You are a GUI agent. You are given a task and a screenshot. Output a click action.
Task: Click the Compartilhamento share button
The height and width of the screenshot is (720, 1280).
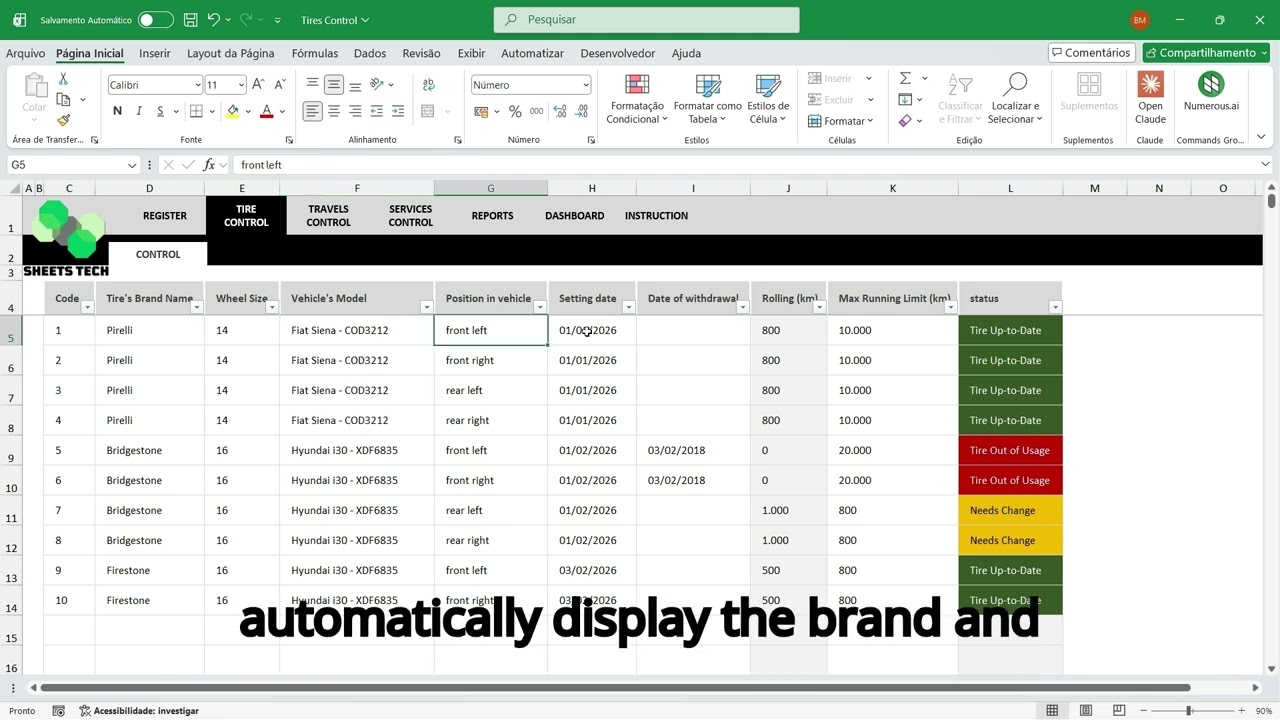tap(1206, 53)
